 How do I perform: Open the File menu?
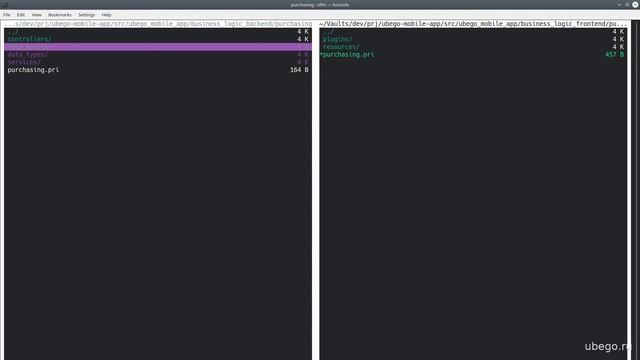pyautogui.click(x=7, y=15)
